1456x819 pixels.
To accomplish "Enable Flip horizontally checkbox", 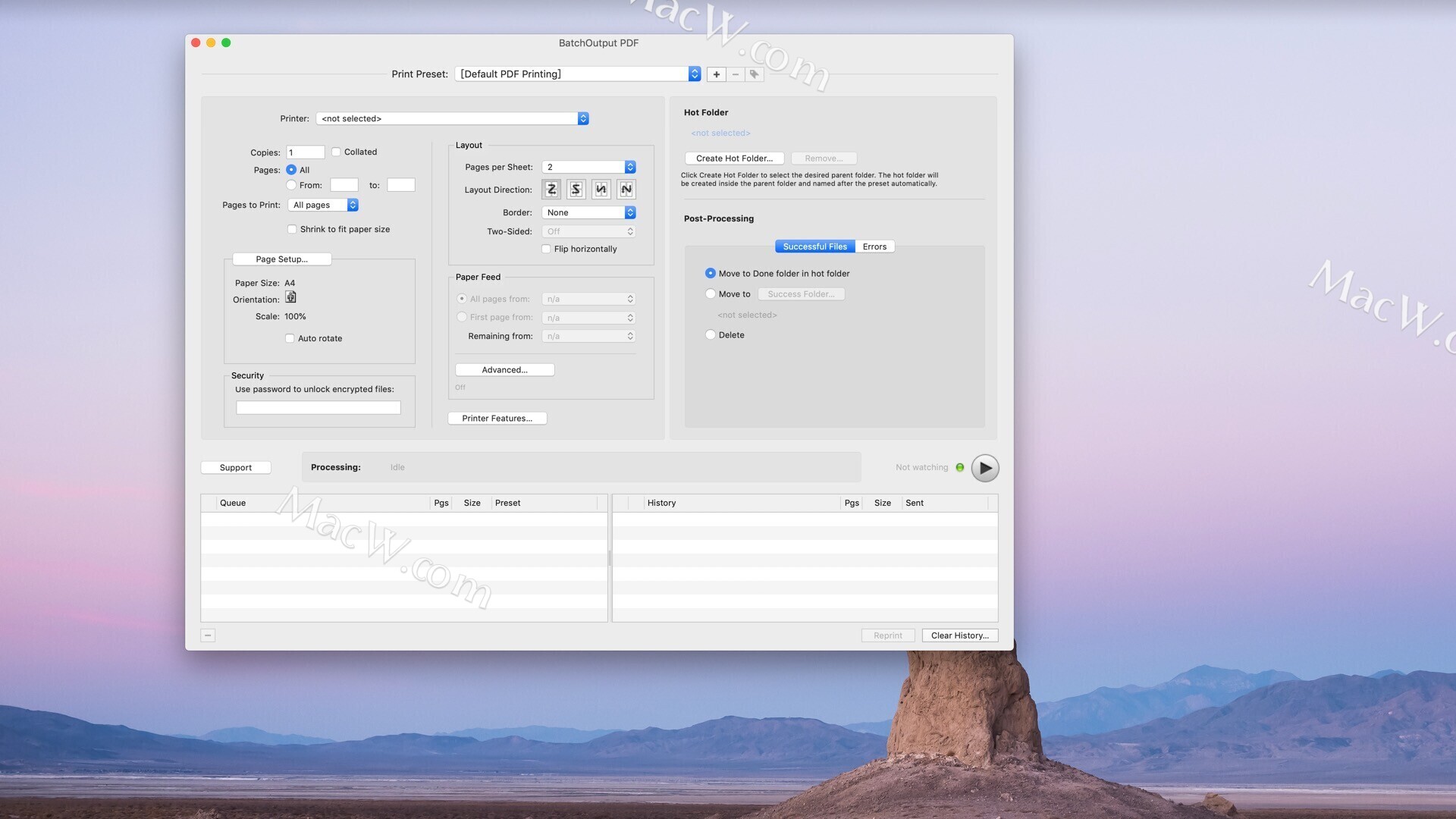I will tap(546, 249).
